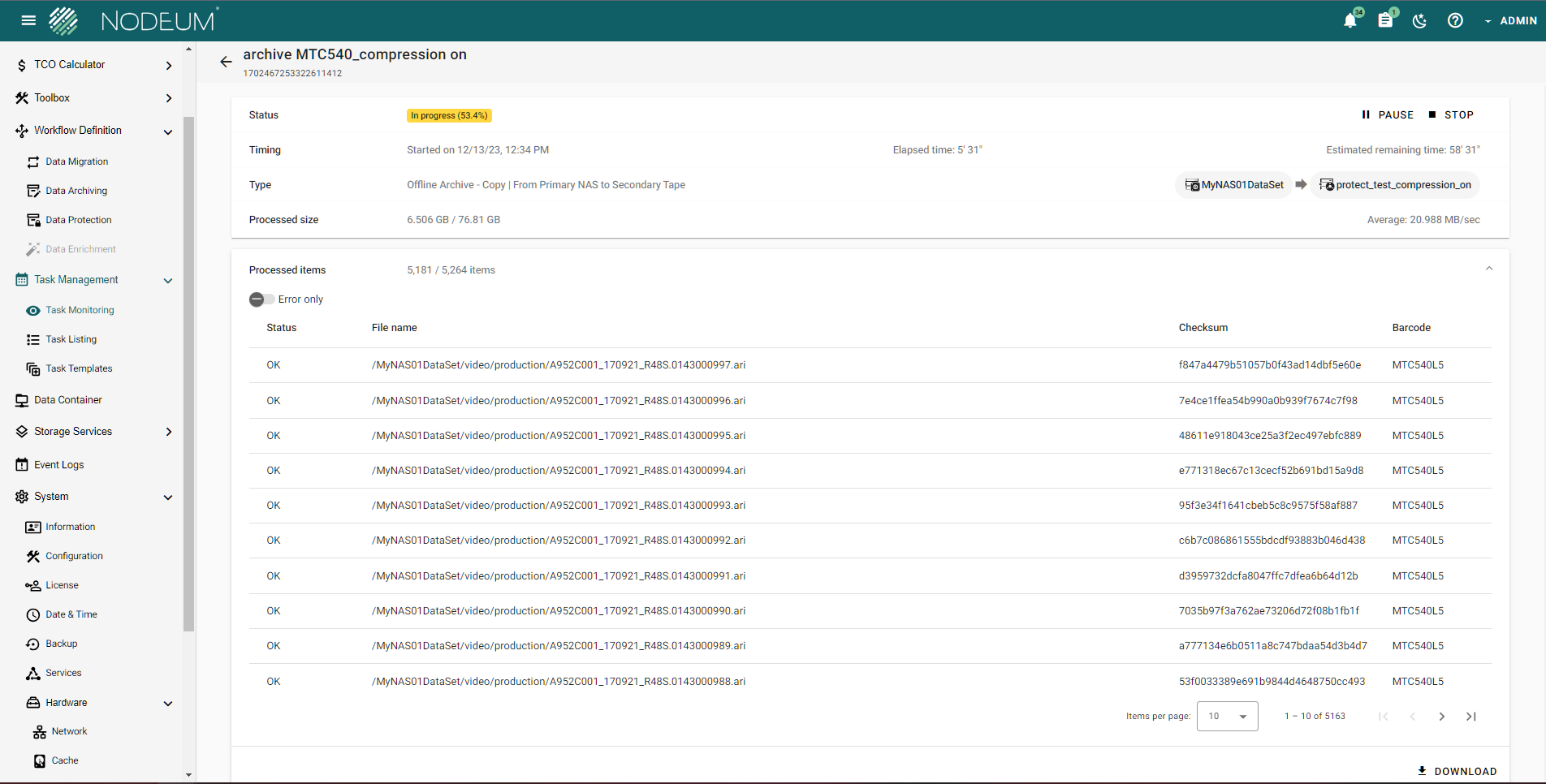The height and width of the screenshot is (784, 1546).
Task: Go back using the left arrow icon
Action: [226, 62]
